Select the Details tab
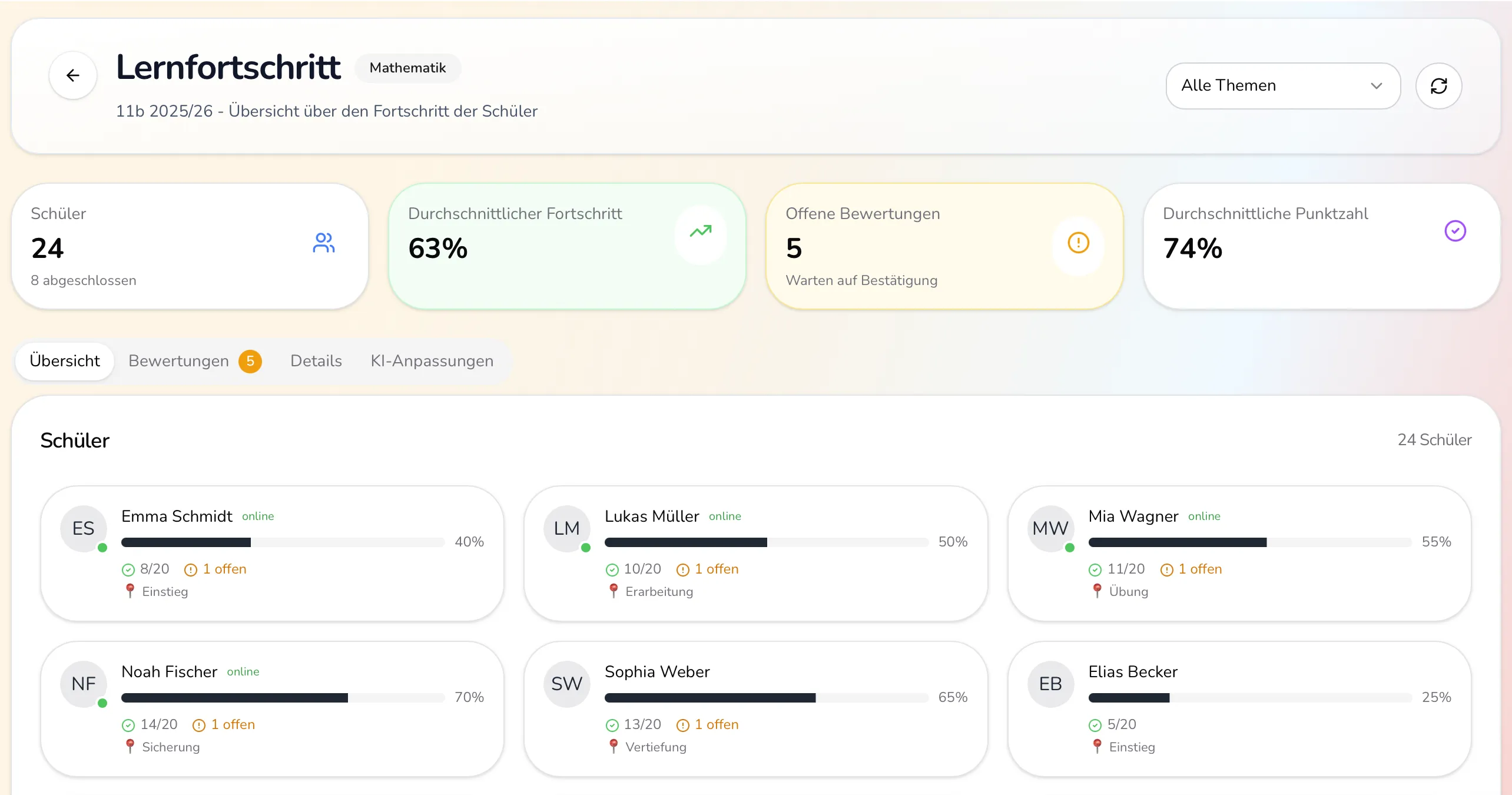Viewport: 1512px width, 795px height. 316,361
